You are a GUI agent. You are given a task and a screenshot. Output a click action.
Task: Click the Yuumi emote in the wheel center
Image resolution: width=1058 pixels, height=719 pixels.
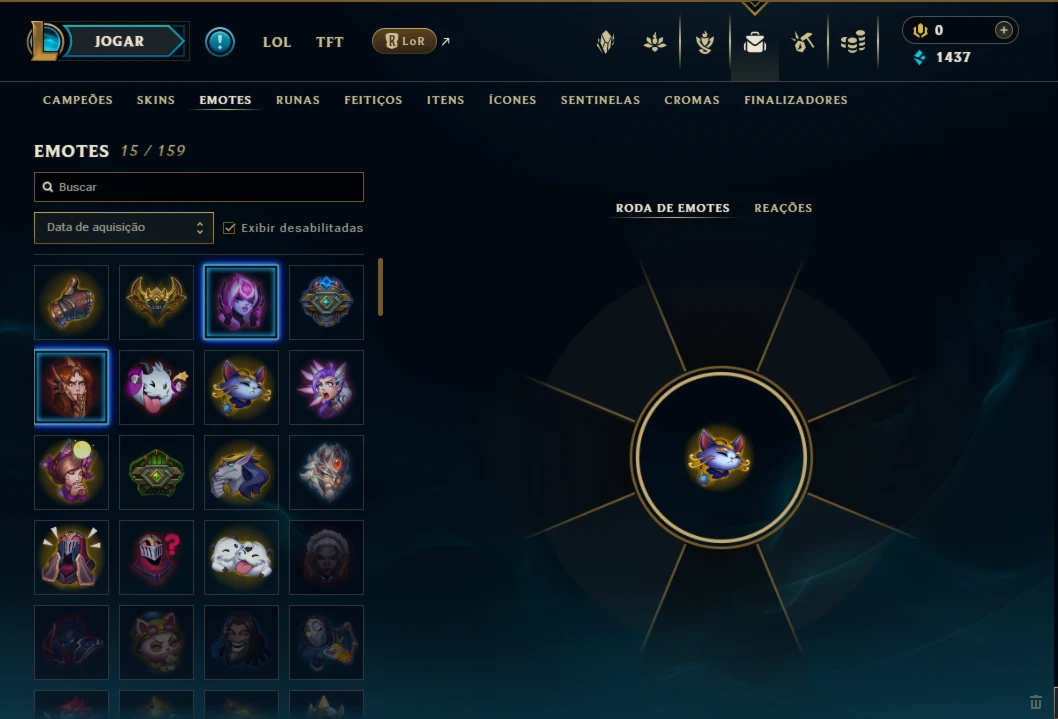click(719, 457)
